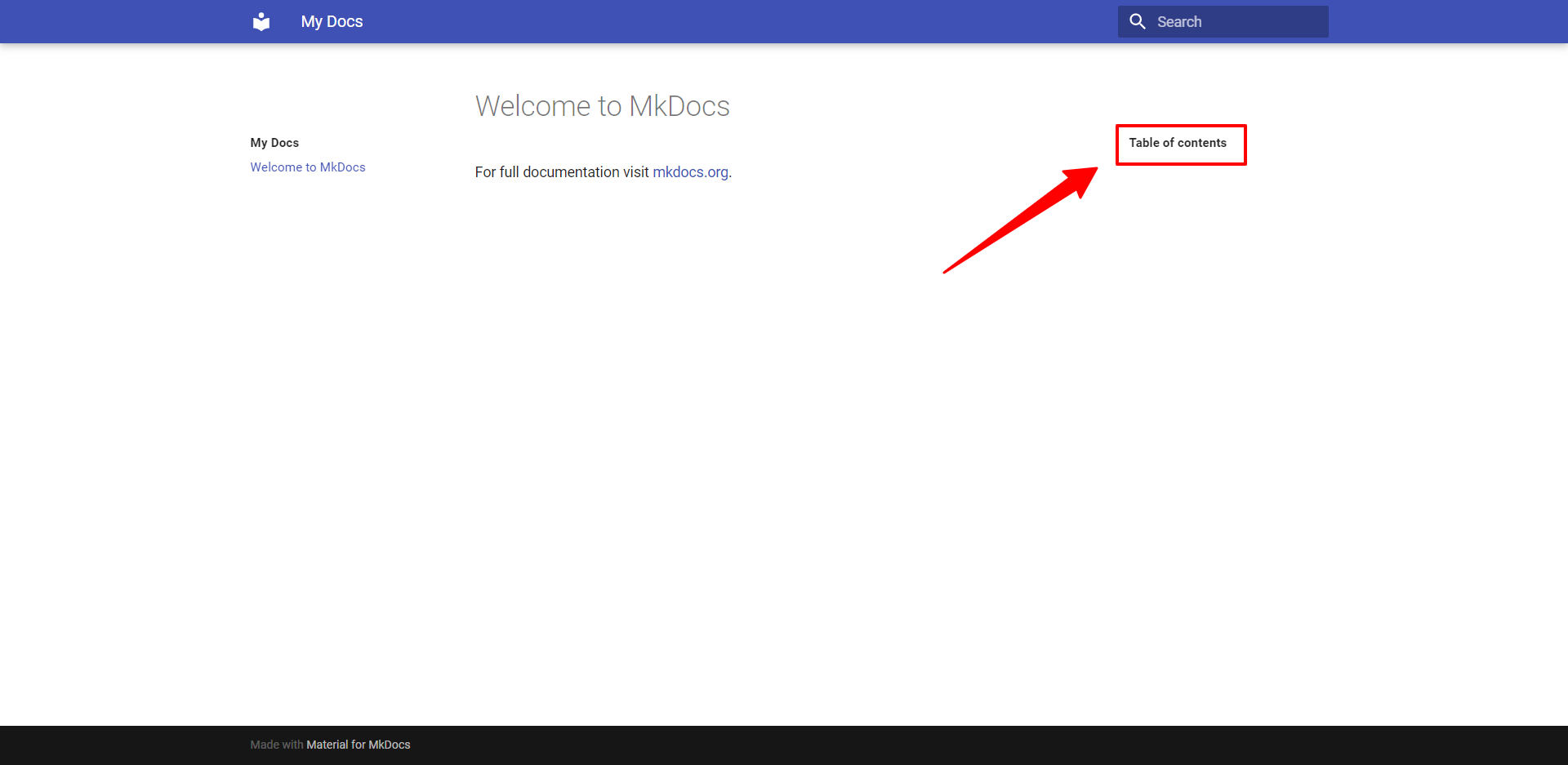
Task: Click the word 'Docs' in header title
Action: pos(345,22)
